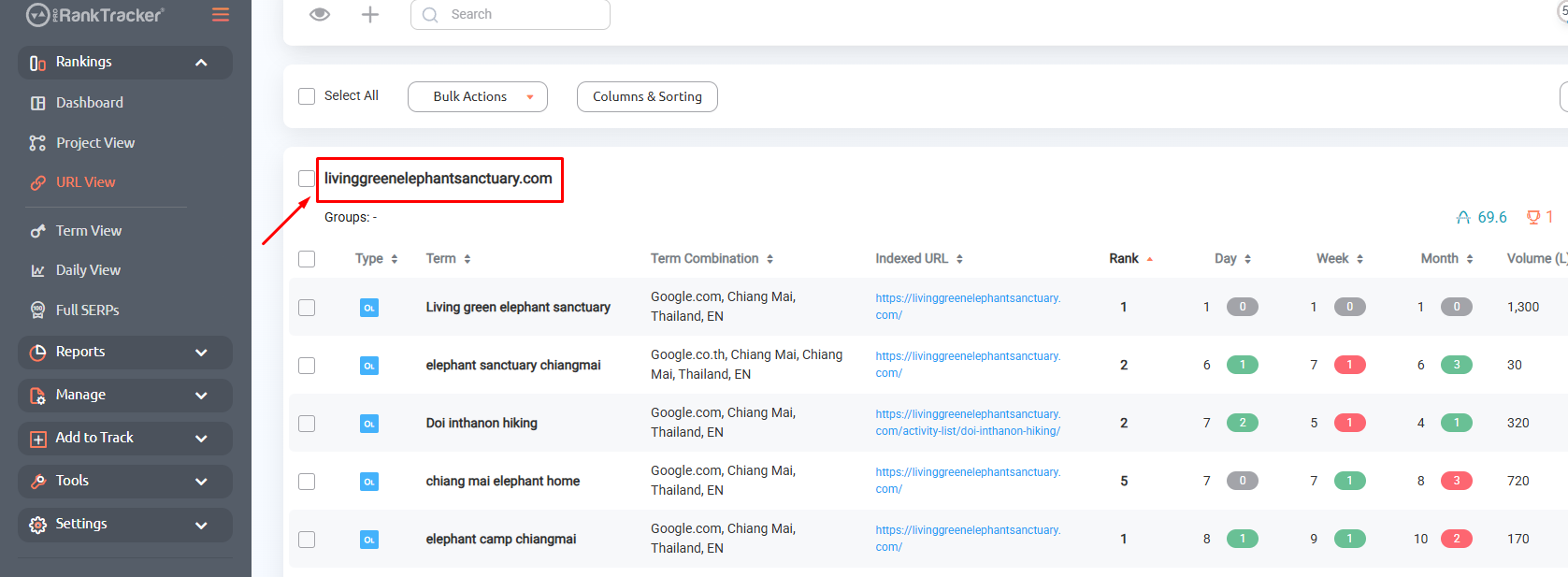Click the Term View key icon
The image size is (1568, 577).
click(x=37, y=231)
